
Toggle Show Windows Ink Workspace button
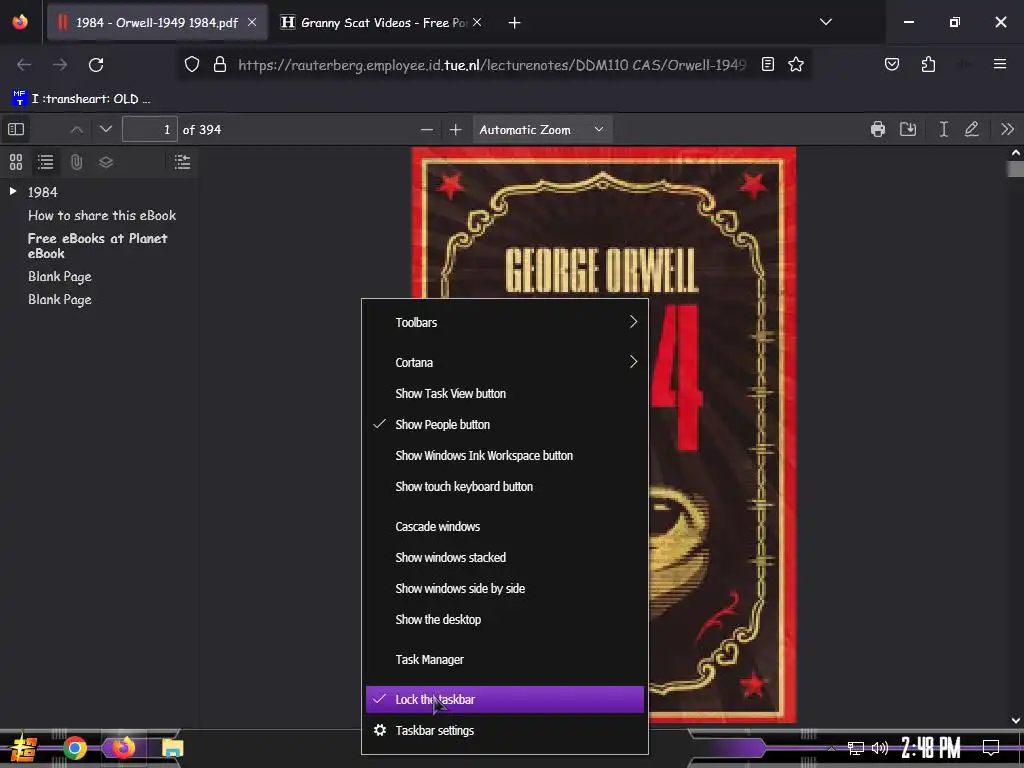pos(504,456)
